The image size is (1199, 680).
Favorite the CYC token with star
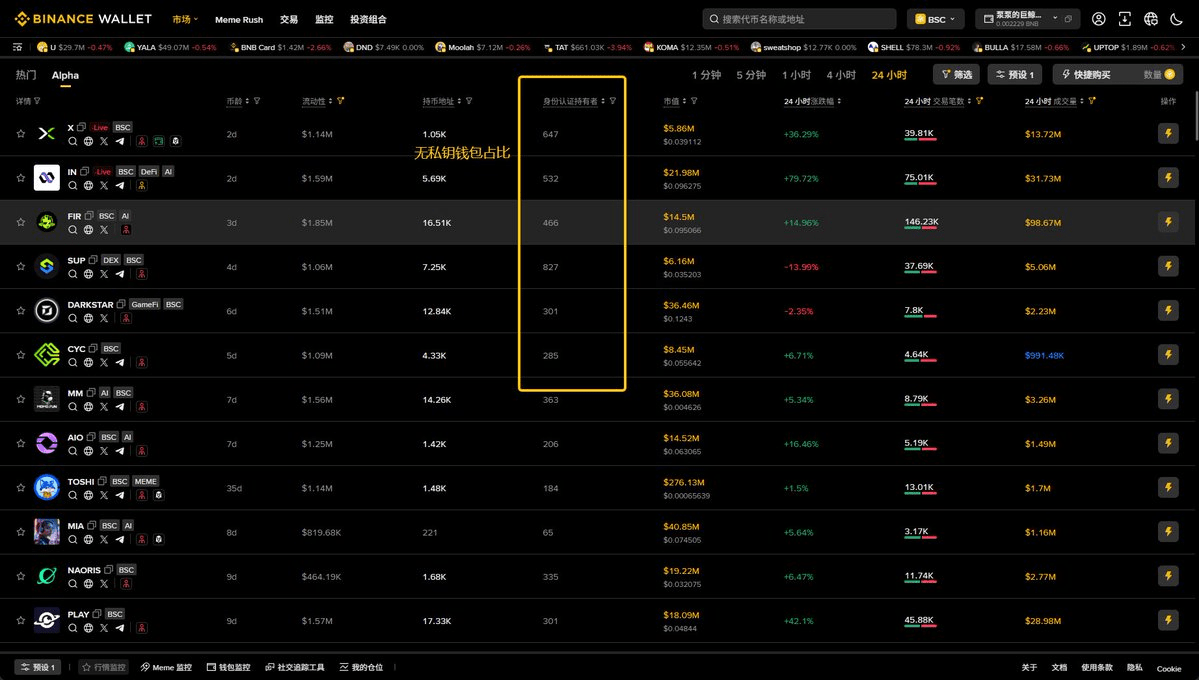(21, 355)
